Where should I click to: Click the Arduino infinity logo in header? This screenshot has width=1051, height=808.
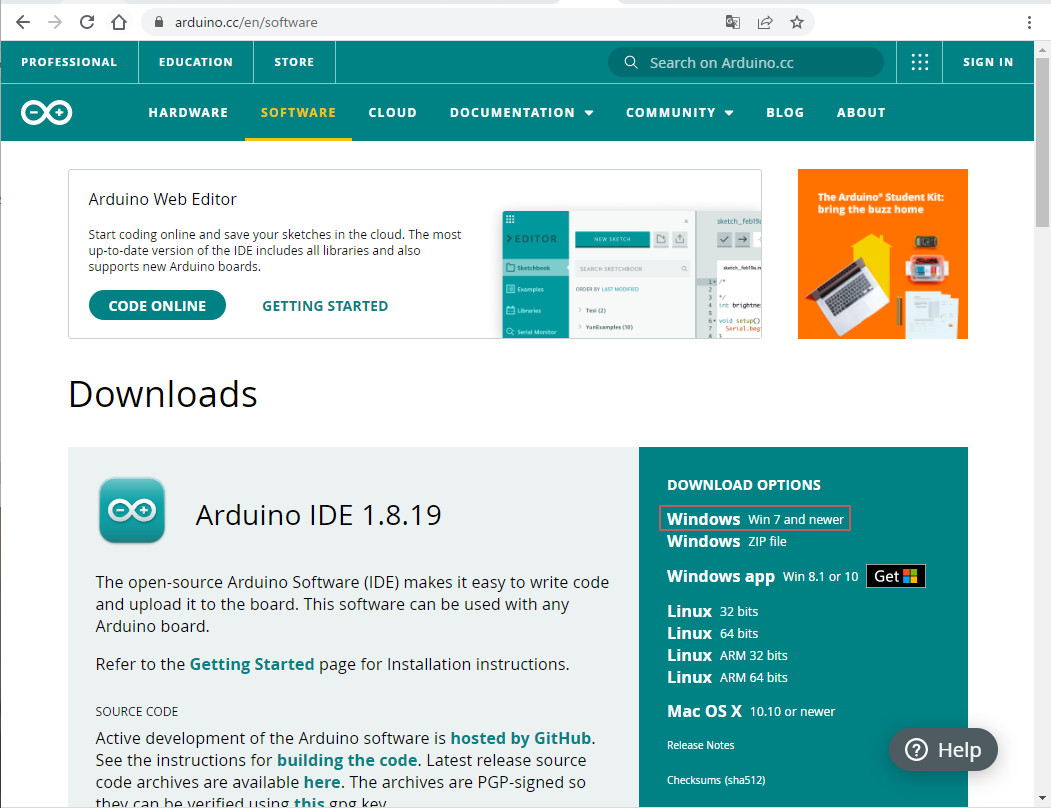click(x=46, y=113)
